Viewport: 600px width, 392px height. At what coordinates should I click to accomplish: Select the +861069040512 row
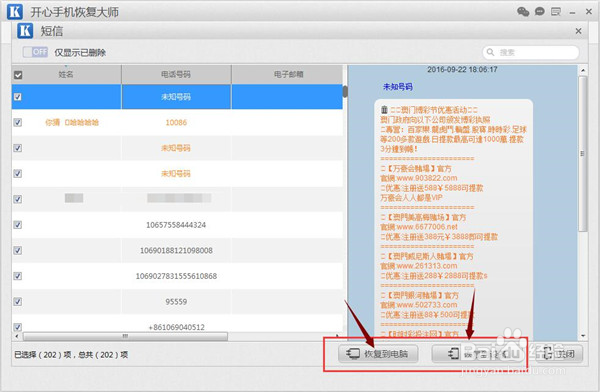pyautogui.click(x=177, y=324)
